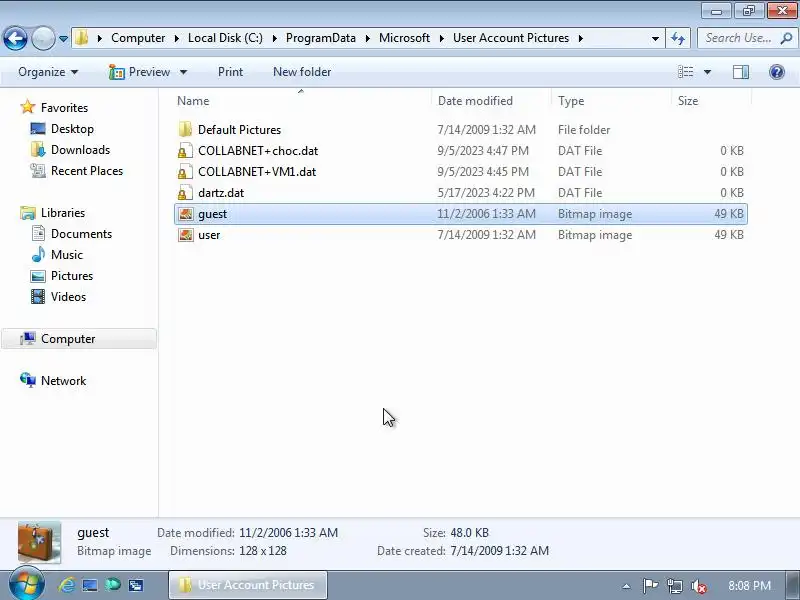Expand arrow after ProgramData in breadcrumb

point(367,38)
